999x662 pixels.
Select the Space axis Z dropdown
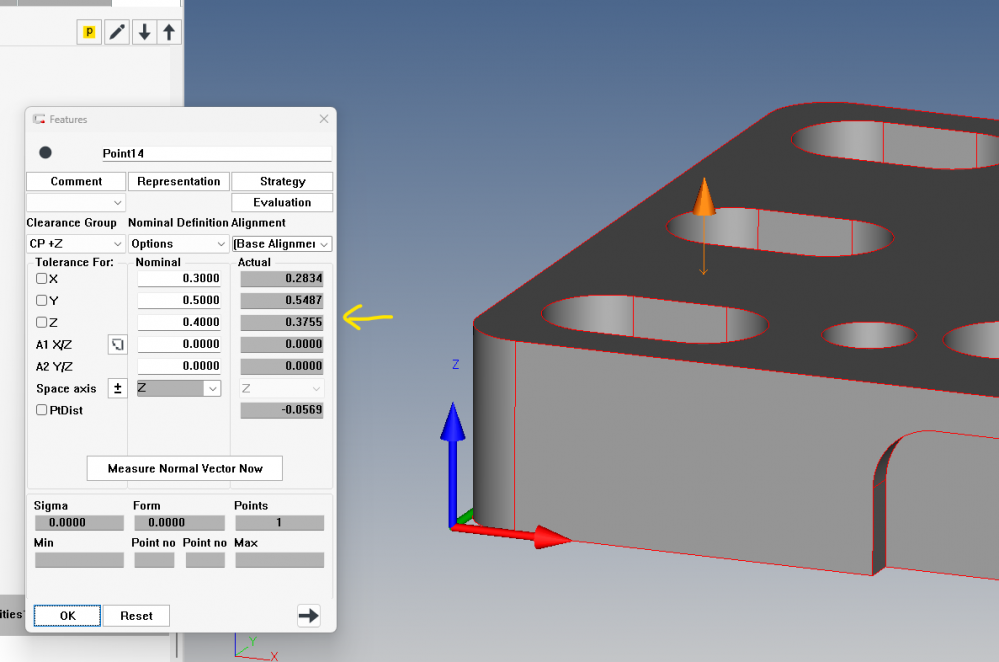[179, 388]
